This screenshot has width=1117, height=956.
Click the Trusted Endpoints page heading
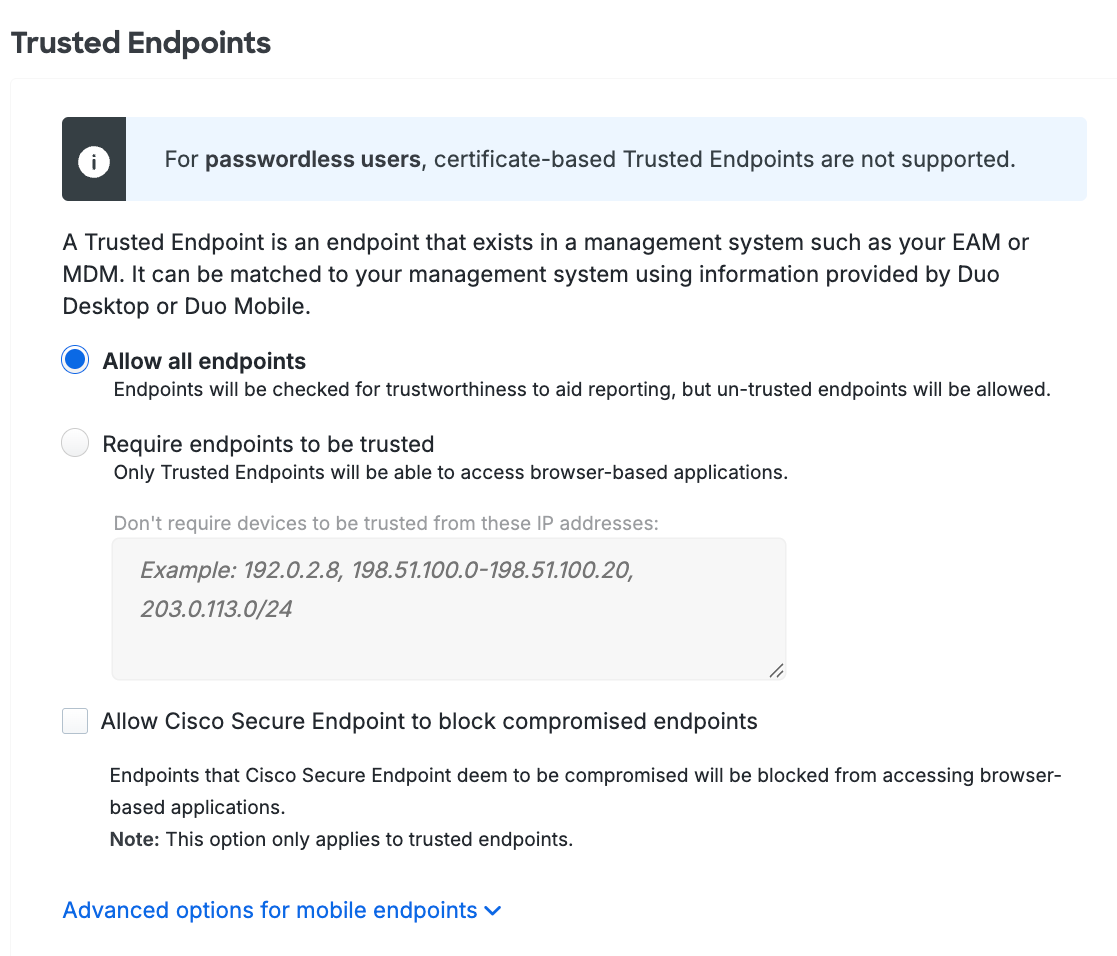coord(140,42)
